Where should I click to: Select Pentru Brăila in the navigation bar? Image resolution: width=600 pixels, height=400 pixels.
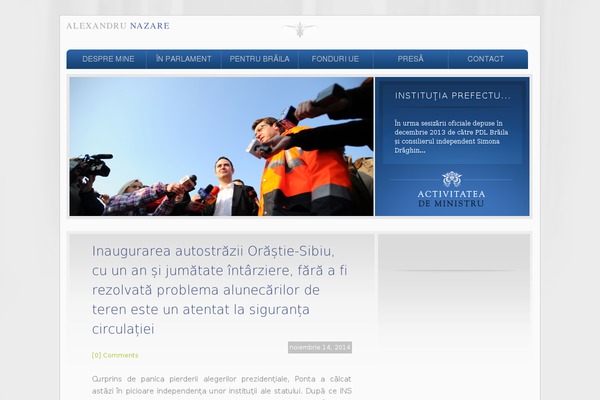259,59
